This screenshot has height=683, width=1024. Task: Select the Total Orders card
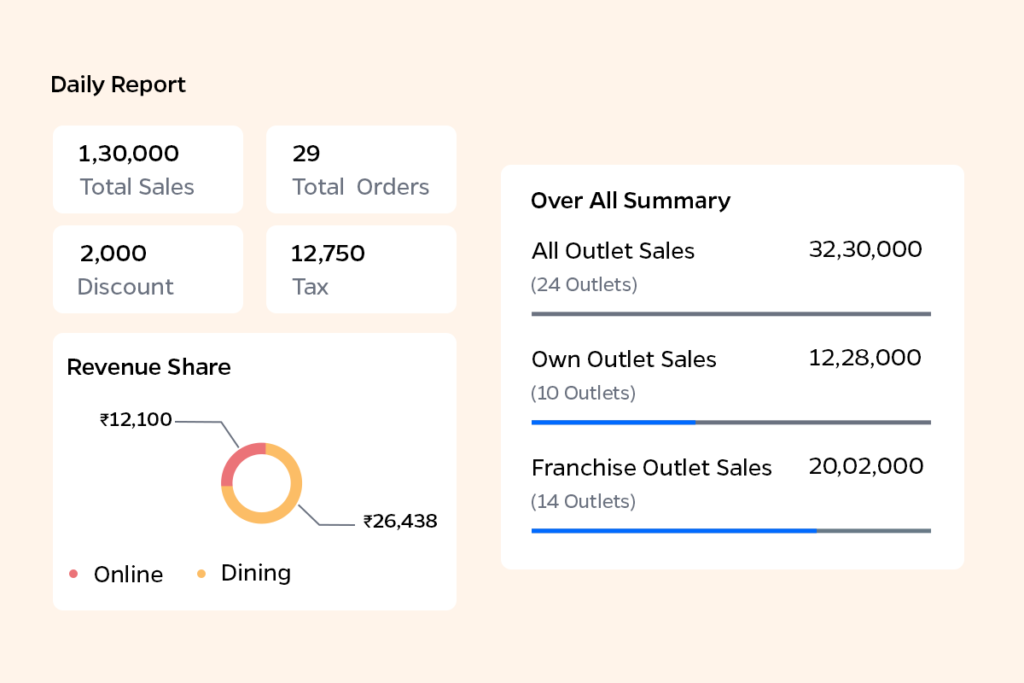click(x=361, y=169)
